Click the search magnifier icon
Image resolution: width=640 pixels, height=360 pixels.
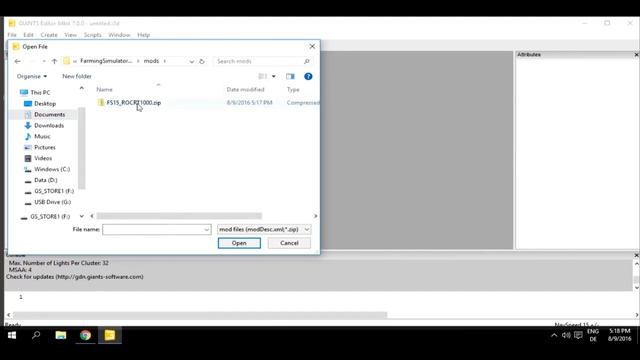click(x=307, y=61)
